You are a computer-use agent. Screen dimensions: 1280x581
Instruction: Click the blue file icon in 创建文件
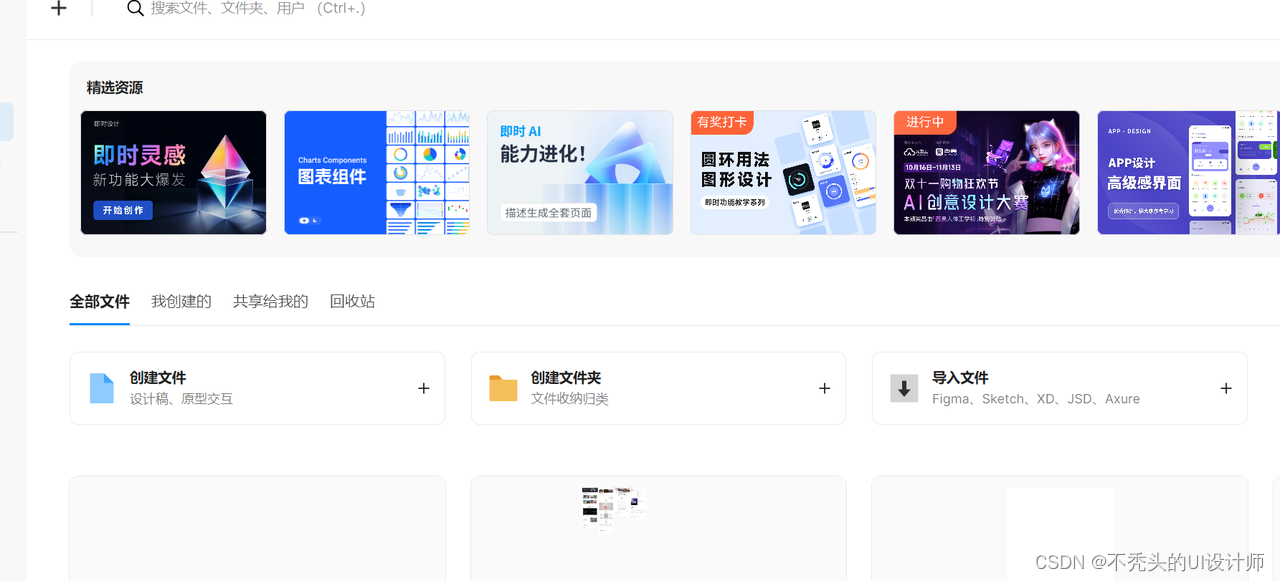pos(101,388)
